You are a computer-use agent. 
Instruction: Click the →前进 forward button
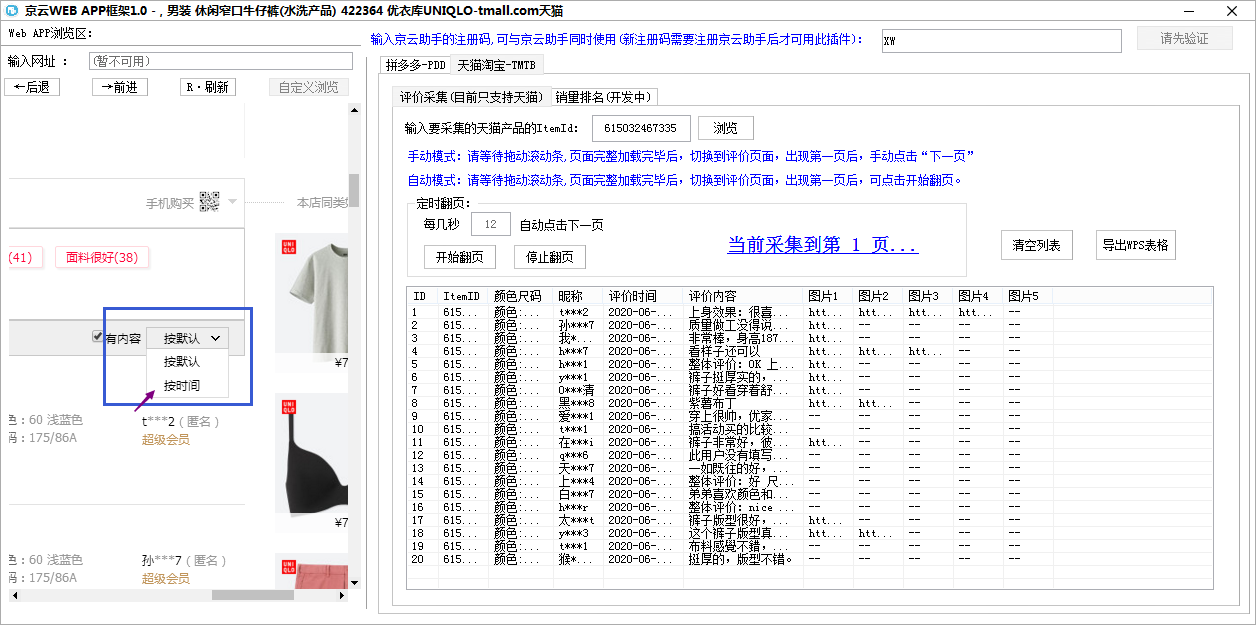click(120, 87)
